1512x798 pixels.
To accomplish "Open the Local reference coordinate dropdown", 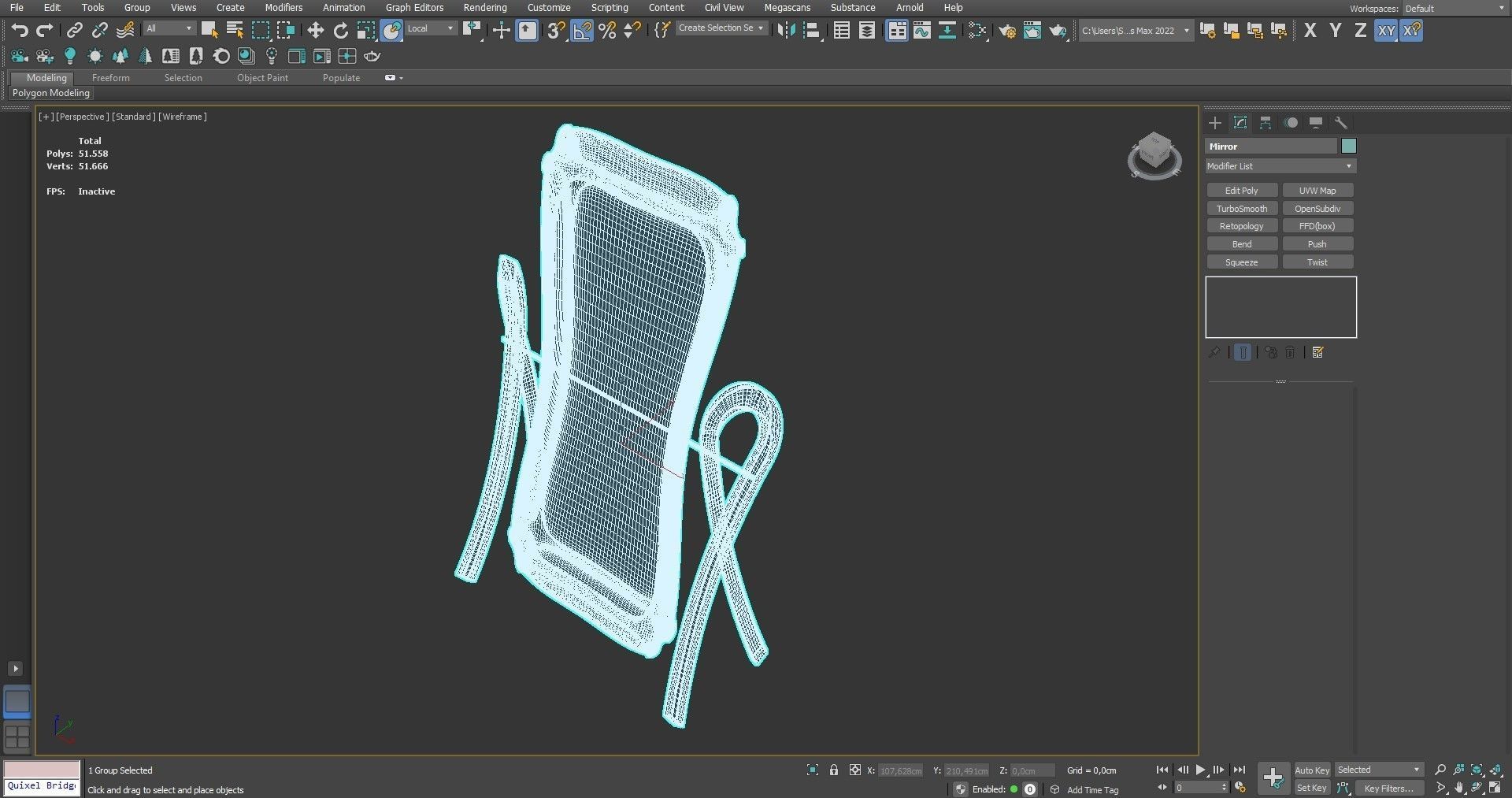I will click(432, 28).
